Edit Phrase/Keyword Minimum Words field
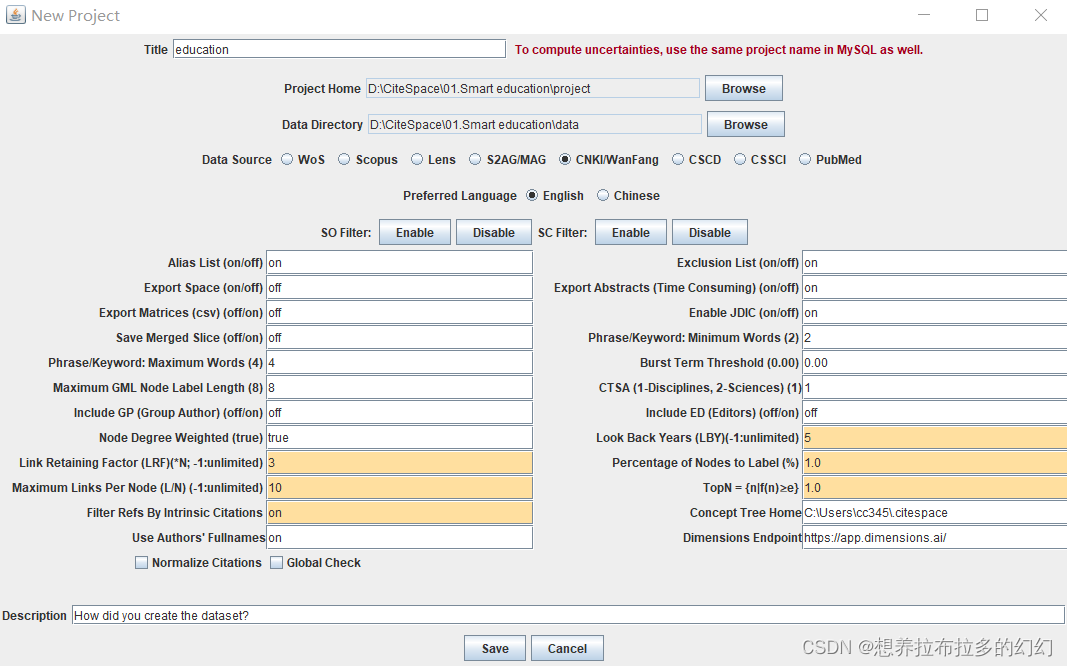The image size is (1067, 666). [x=934, y=338]
